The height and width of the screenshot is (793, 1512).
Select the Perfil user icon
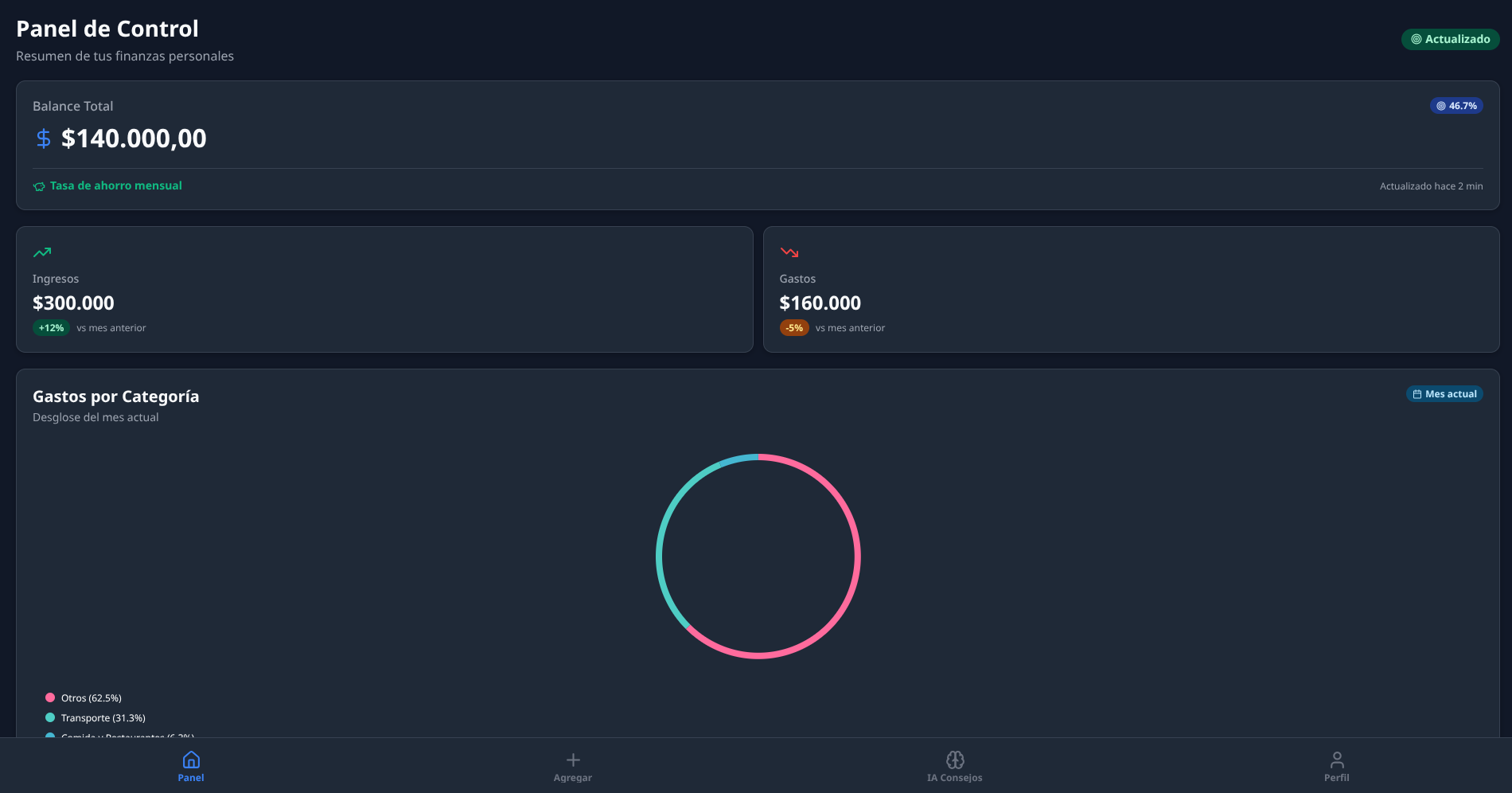[x=1336, y=759]
